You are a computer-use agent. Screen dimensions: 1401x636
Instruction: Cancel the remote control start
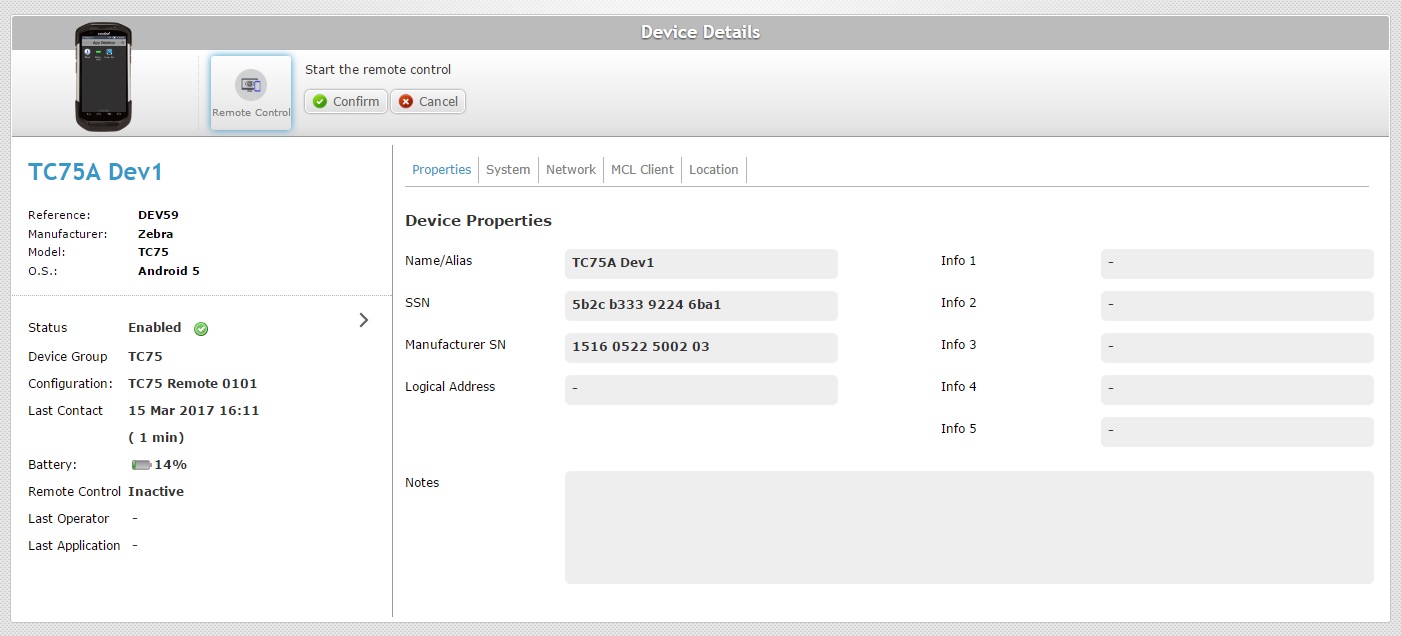point(428,101)
